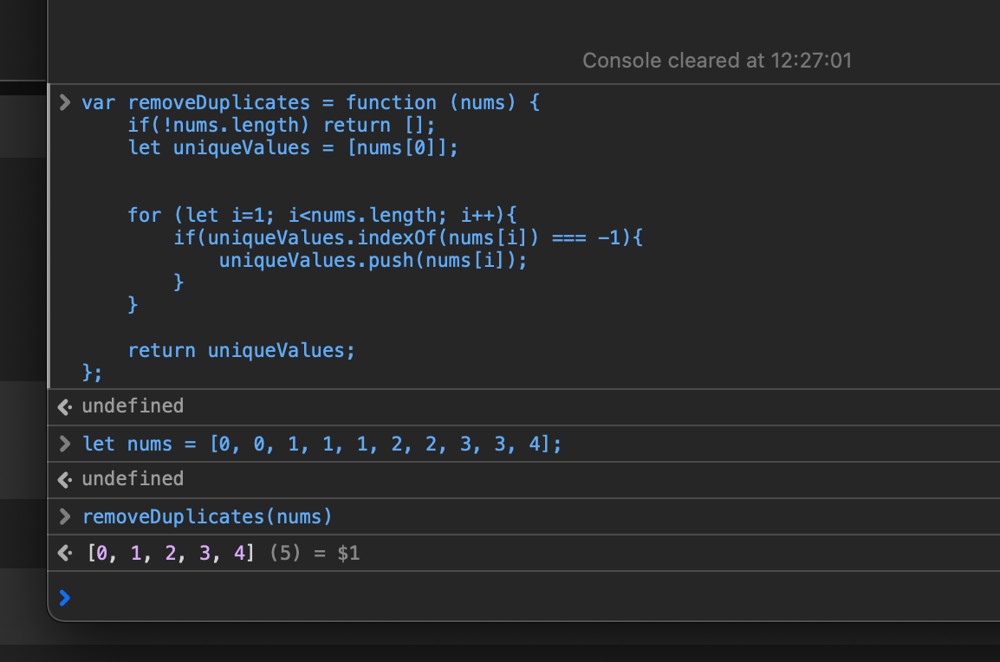The height and width of the screenshot is (662, 1000).
Task: Click the 'if(uniqueValues.indexOf(nums[i]) === -1){' line
Action: click(x=408, y=238)
